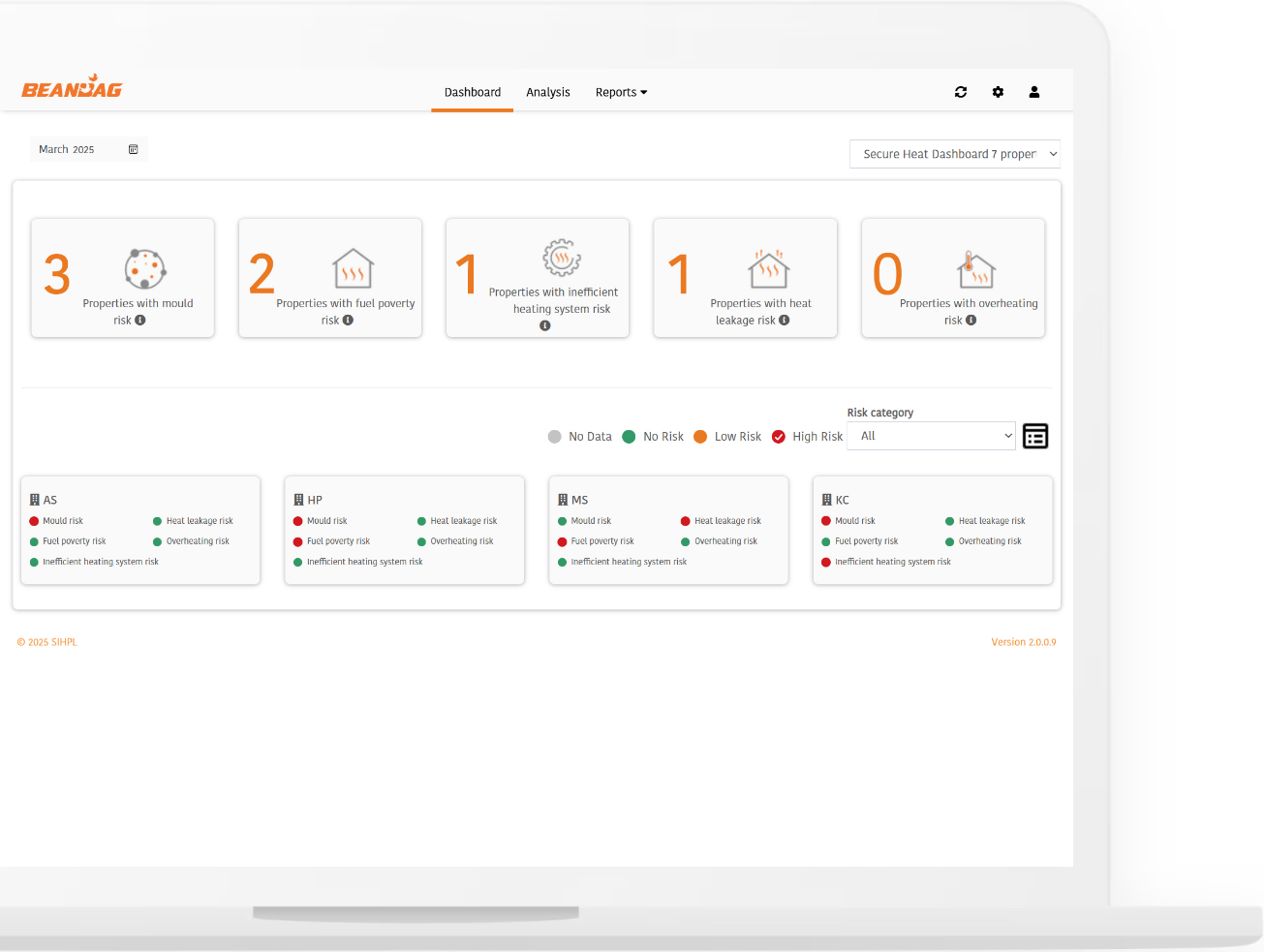This screenshot has width=1264, height=952.
Task: Open the Reports dropdown menu
Action: click(621, 93)
